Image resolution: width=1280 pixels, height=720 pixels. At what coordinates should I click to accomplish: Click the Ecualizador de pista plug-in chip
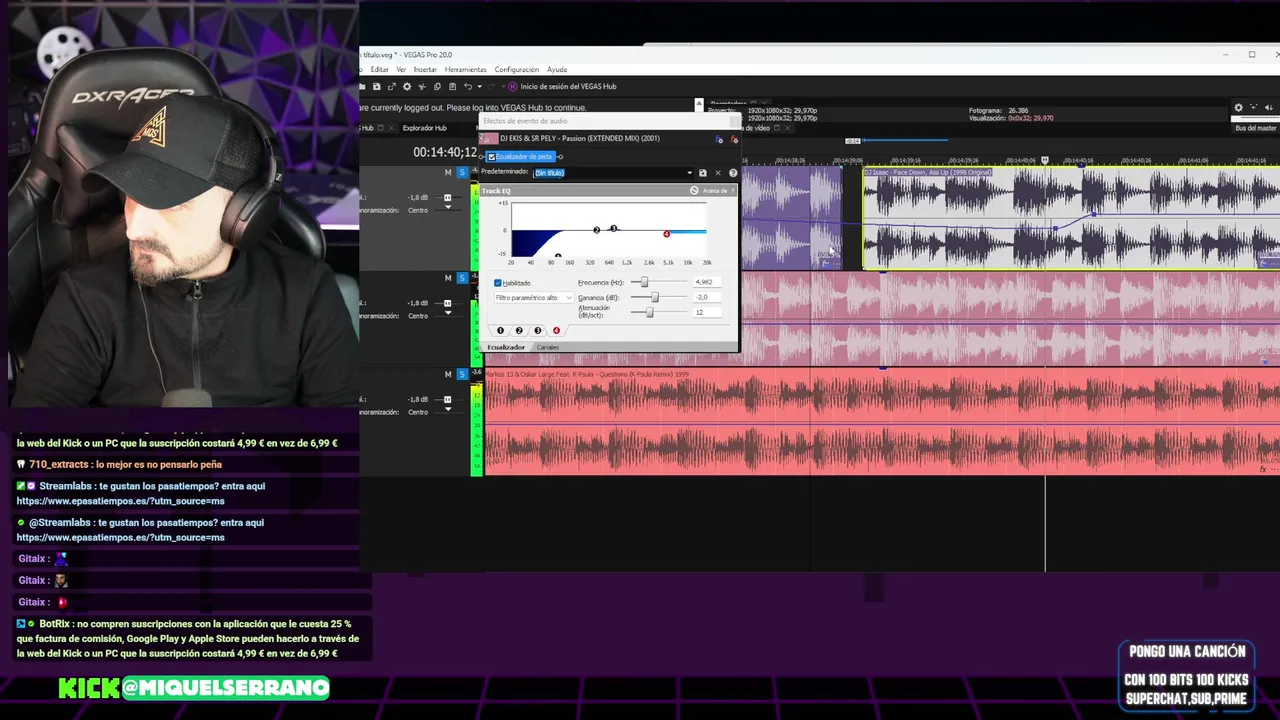(520, 157)
